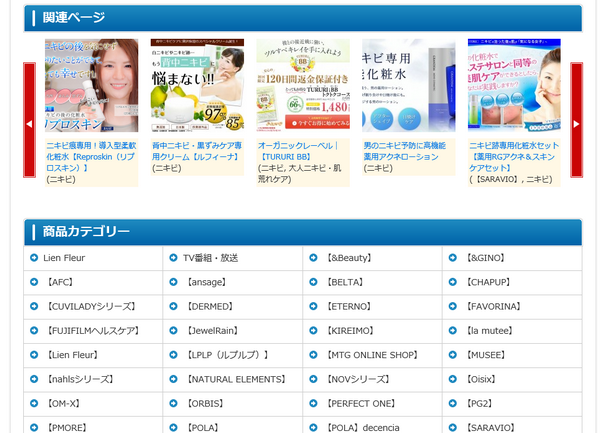This screenshot has height=433, width=600.
Task: Click the left carousel arrow button
Action: point(29,121)
